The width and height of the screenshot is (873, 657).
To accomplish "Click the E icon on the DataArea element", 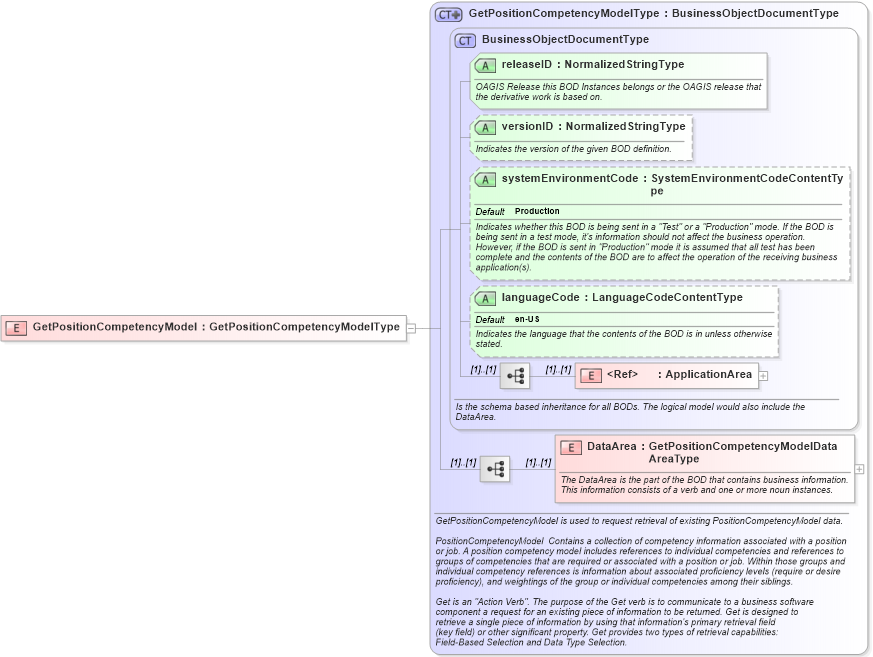I will (570, 448).
